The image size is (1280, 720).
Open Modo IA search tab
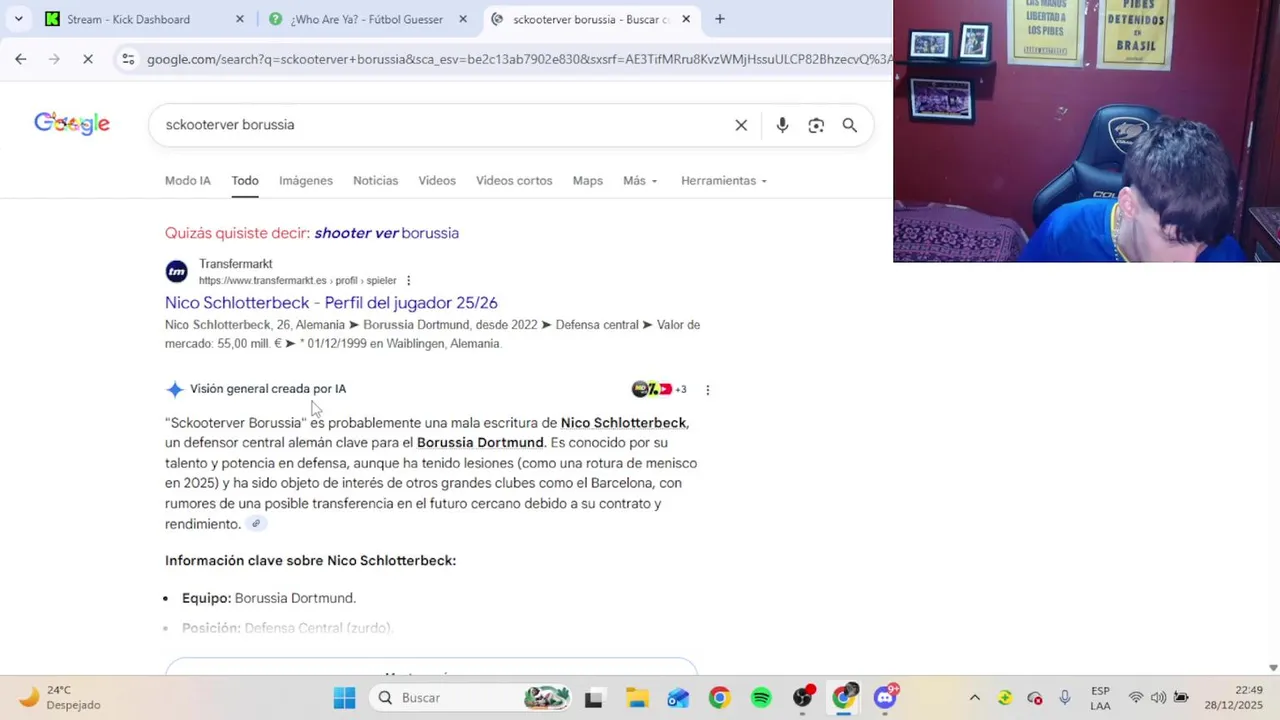[188, 181]
